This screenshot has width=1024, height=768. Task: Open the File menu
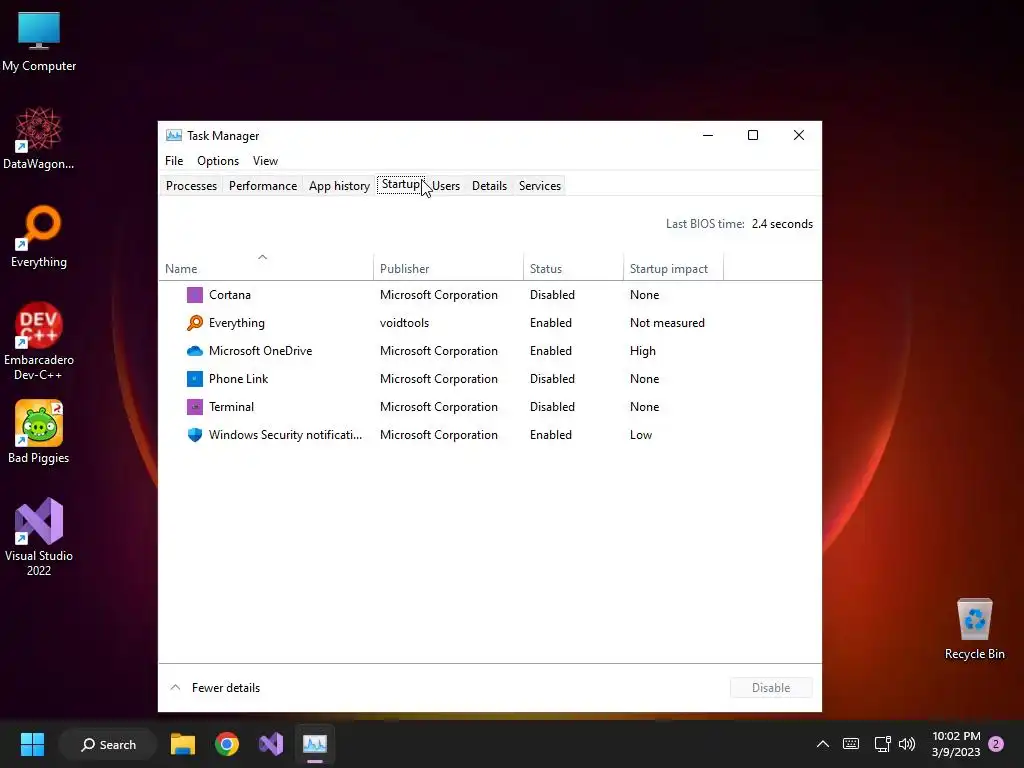(174, 161)
